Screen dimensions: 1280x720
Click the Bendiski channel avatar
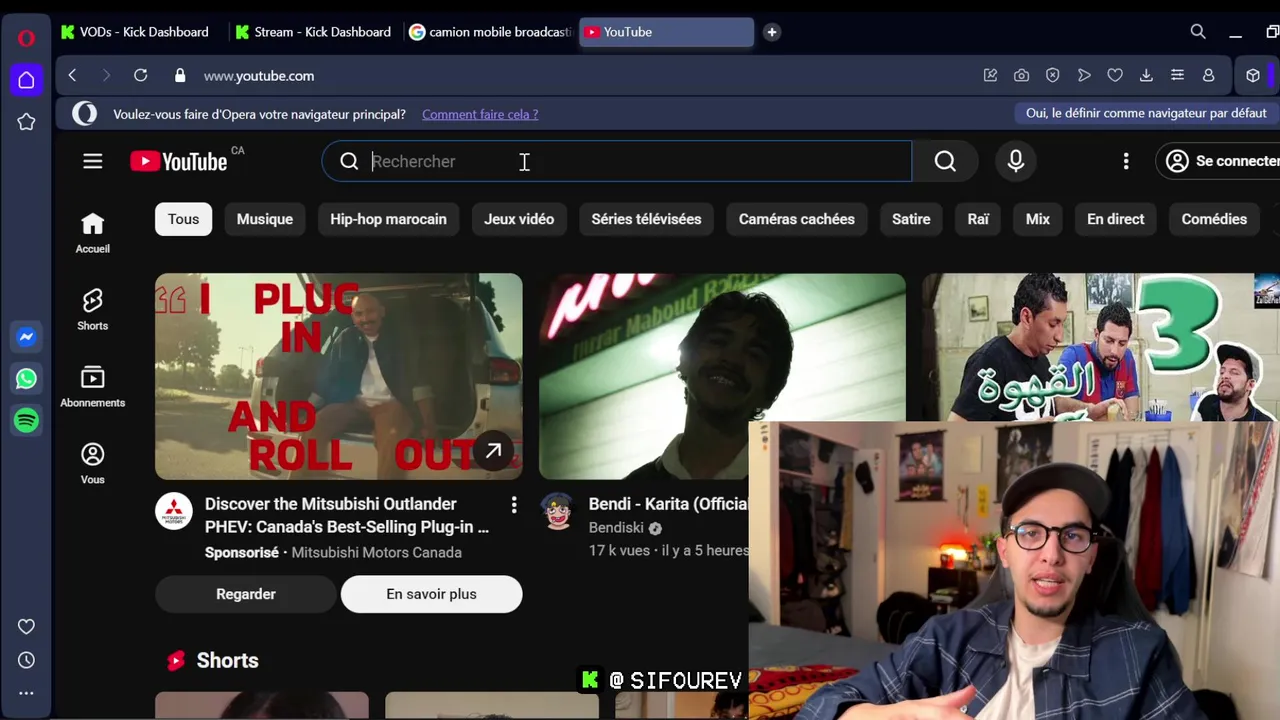(x=558, y=512)
